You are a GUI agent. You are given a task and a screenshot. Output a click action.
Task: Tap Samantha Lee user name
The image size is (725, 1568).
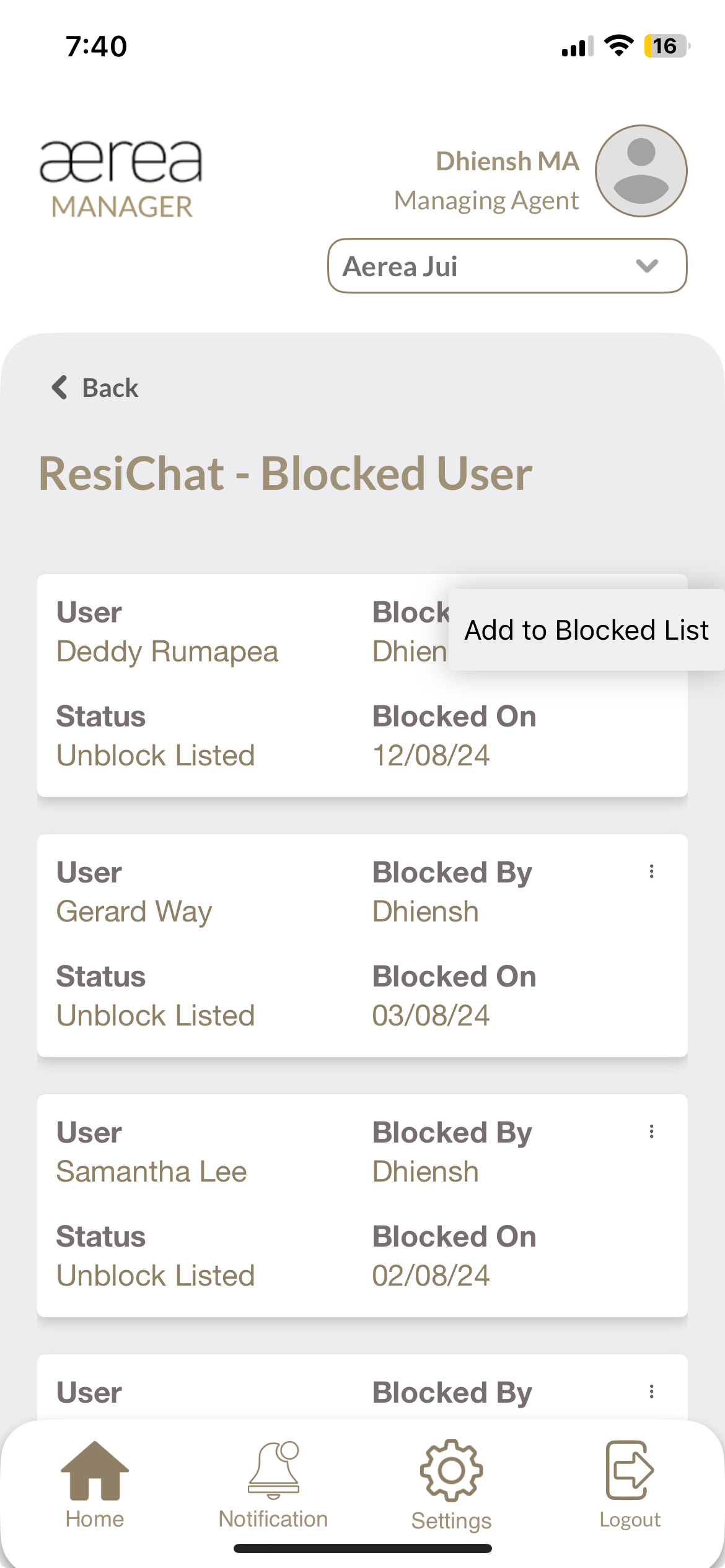[151, 1172]
